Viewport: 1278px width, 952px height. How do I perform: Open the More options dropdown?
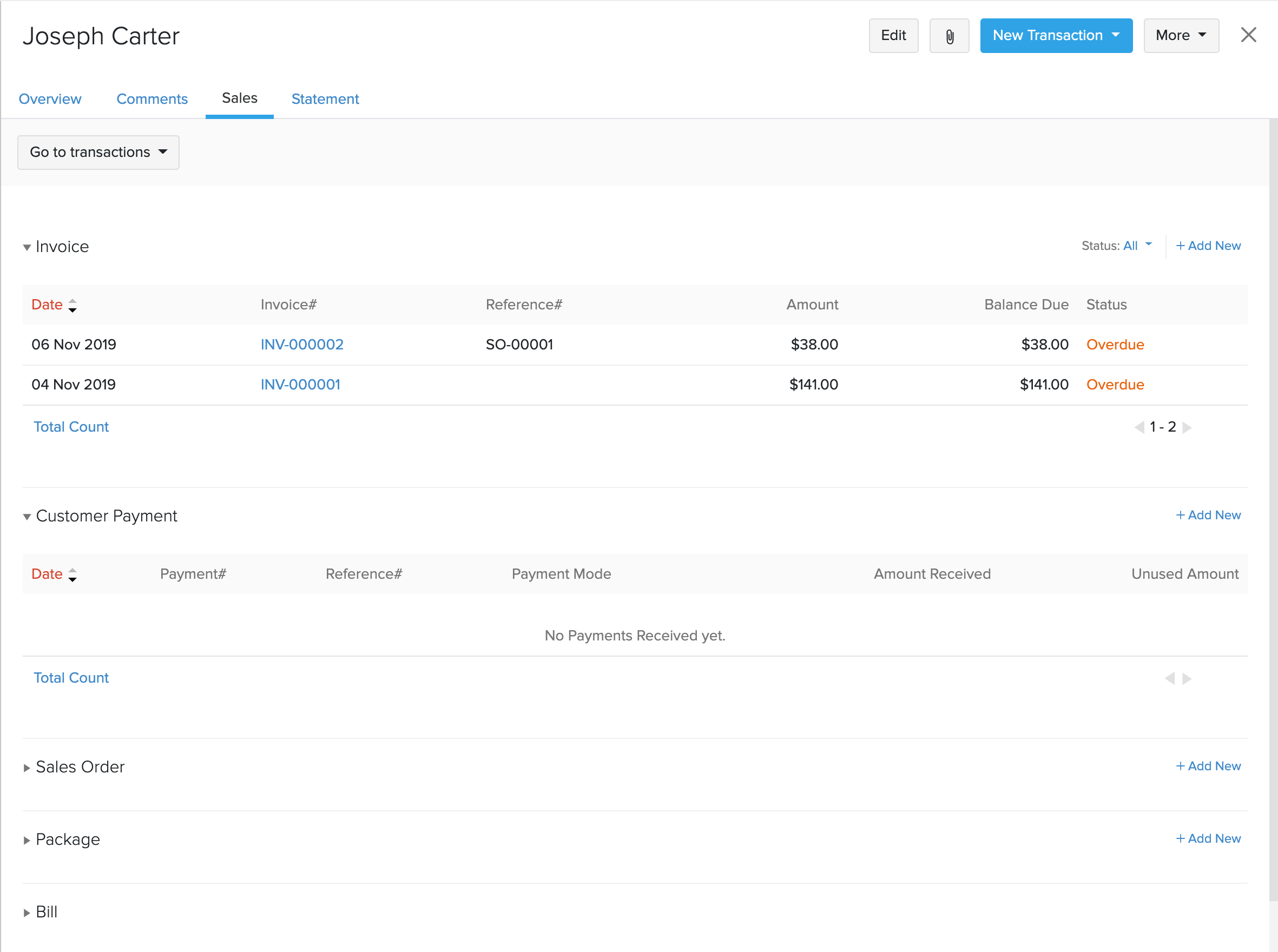click(1181, 36)
